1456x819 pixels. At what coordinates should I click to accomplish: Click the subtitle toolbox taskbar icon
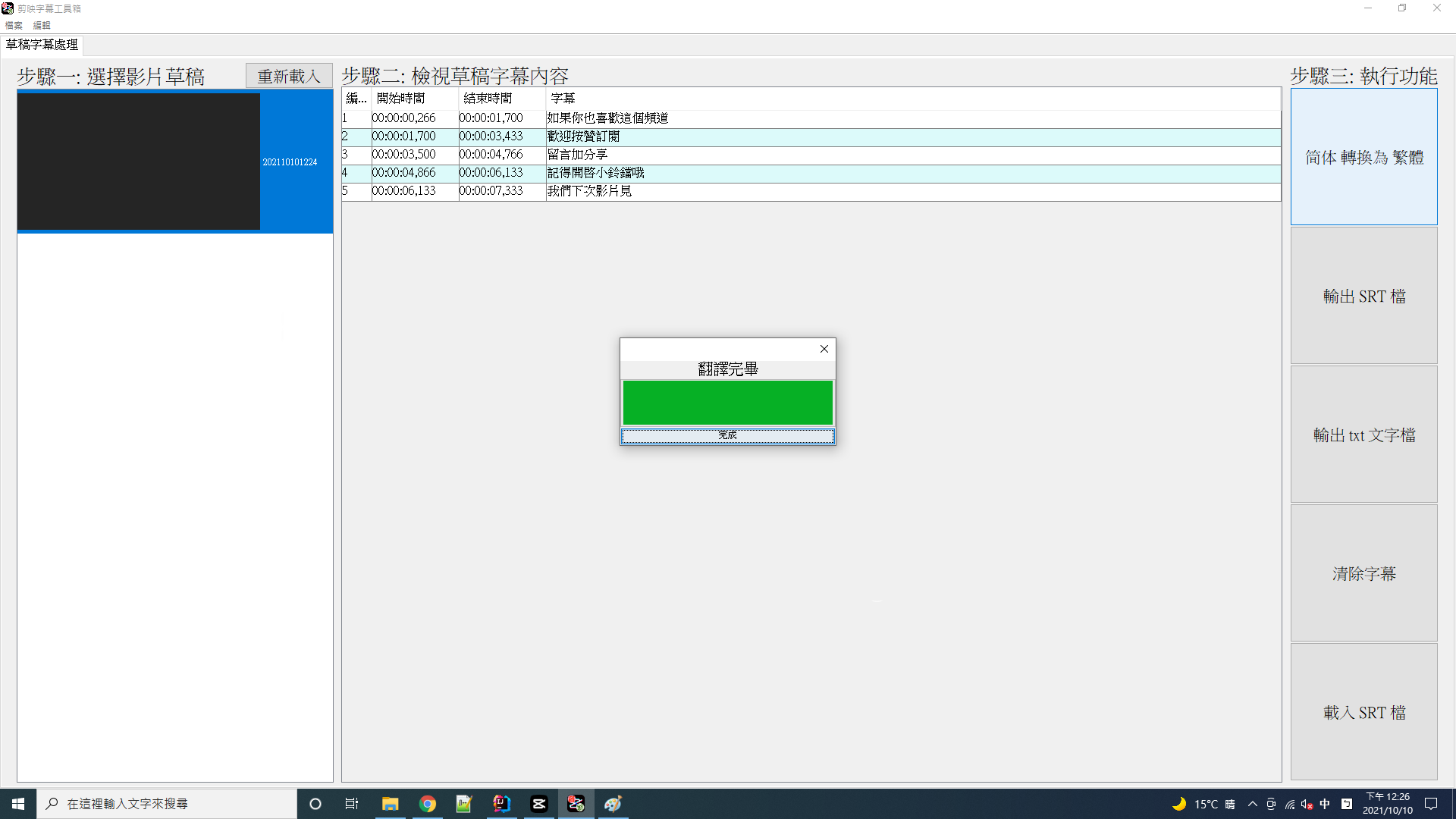[x=576, y=804]
